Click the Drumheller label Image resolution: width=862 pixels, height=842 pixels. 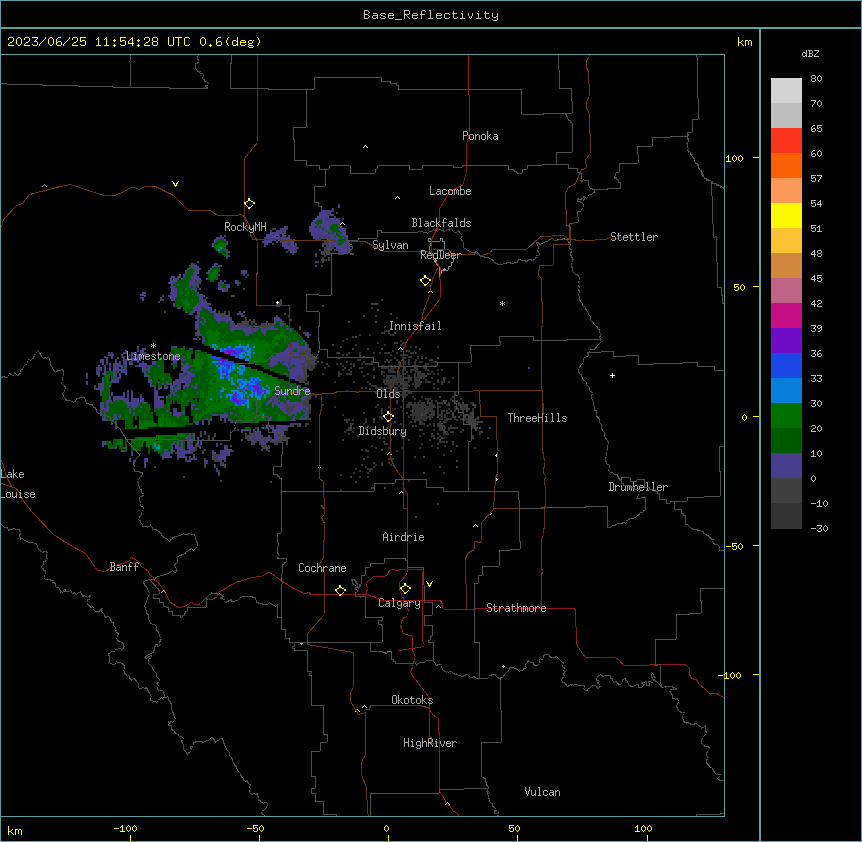coord(638,487)
